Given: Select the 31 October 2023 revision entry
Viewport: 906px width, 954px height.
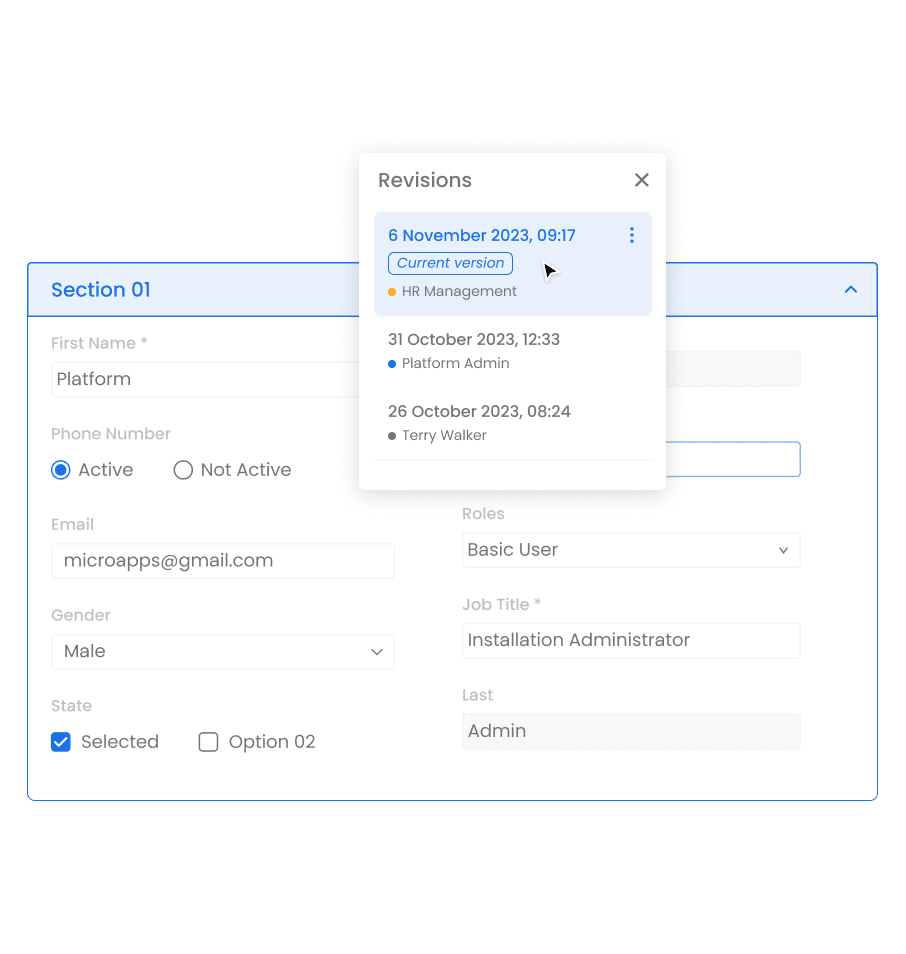Looking at the screenshot, I should (x=473, y=339).
